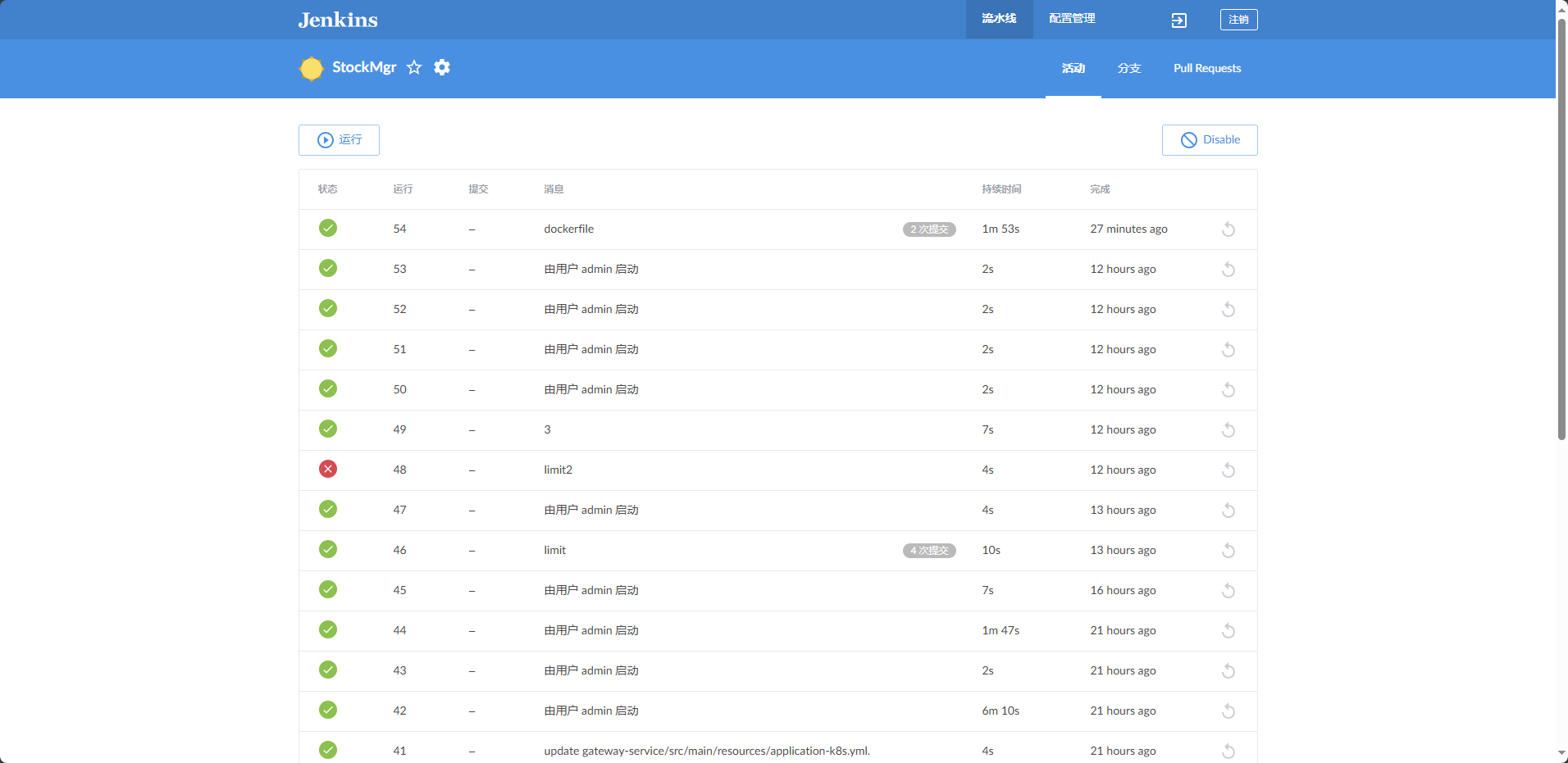The width and height of the screenshot is (1568, 763).
Task: Click the logout arrow icon in the header
Action: pyautogui.click(x=1178, y=20)
